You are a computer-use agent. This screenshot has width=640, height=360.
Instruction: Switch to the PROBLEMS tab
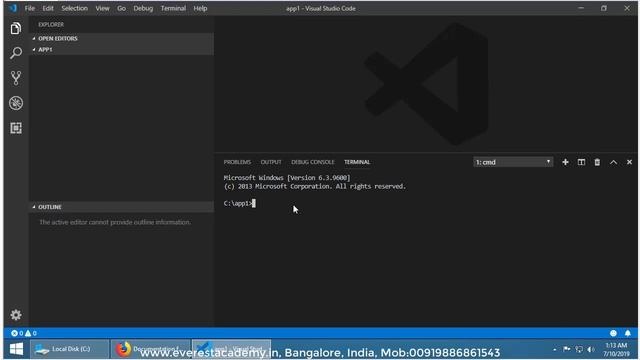coord(237,162)
